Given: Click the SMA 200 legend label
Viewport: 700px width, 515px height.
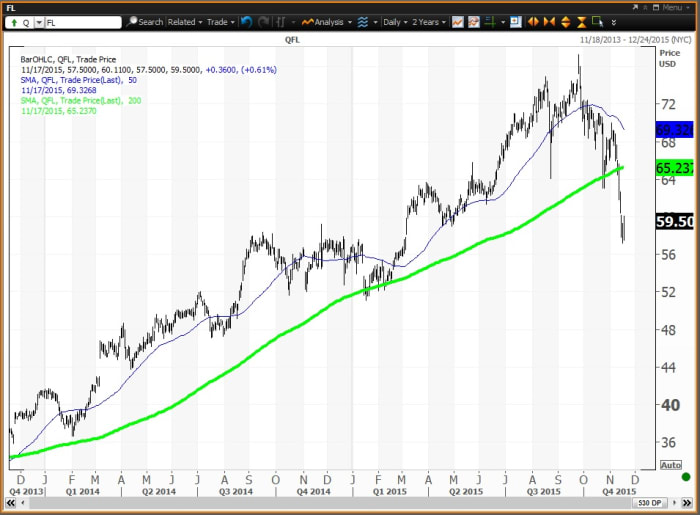Looking at the screenshot, I should (x=81, y=100).
